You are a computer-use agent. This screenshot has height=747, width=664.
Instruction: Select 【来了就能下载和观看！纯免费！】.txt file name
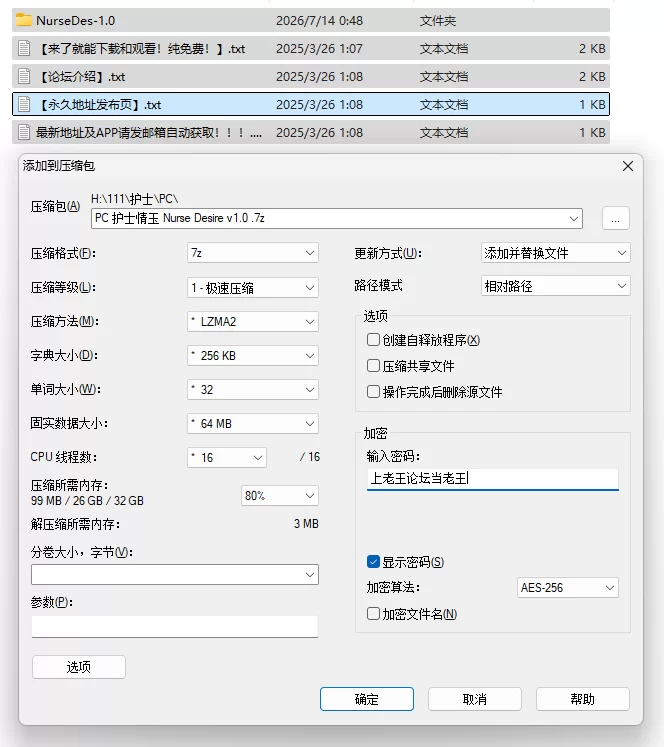tap(141, 49)
